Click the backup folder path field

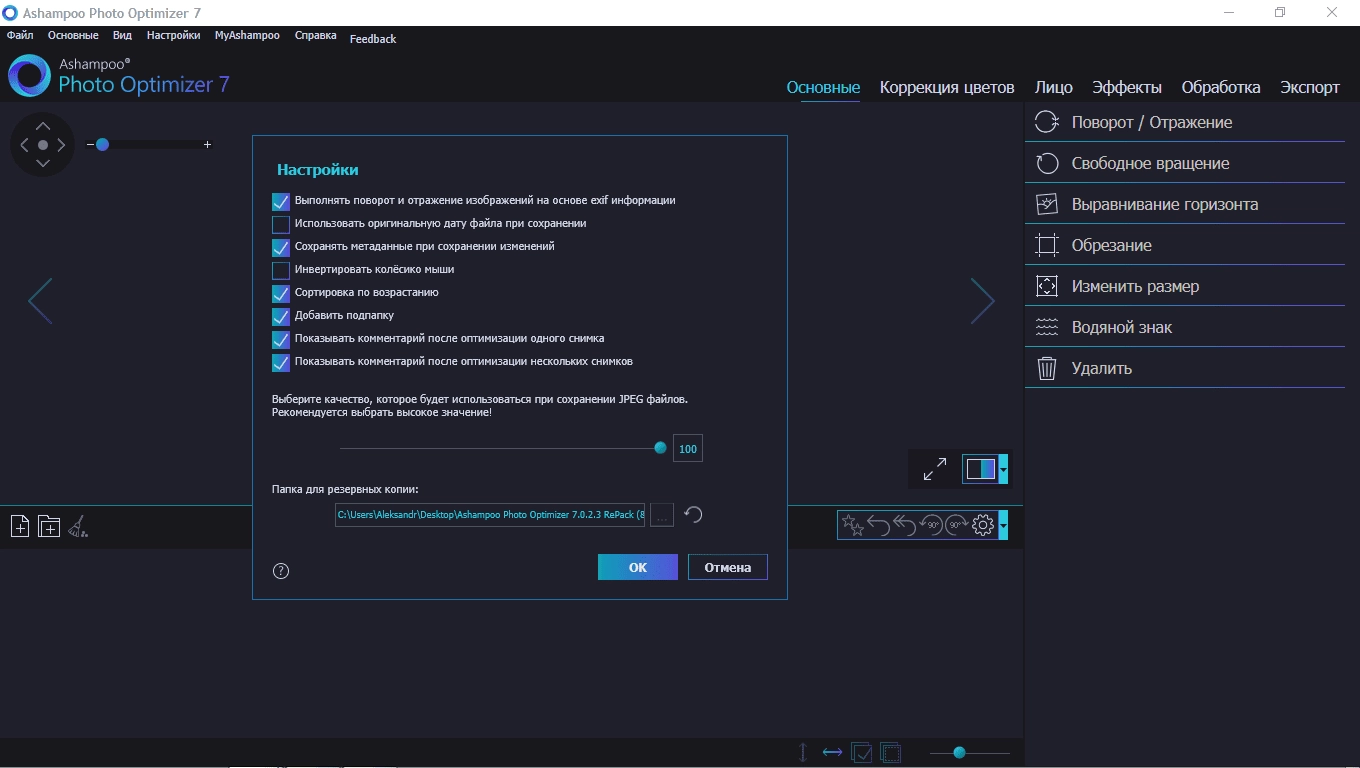click(490, 515)
